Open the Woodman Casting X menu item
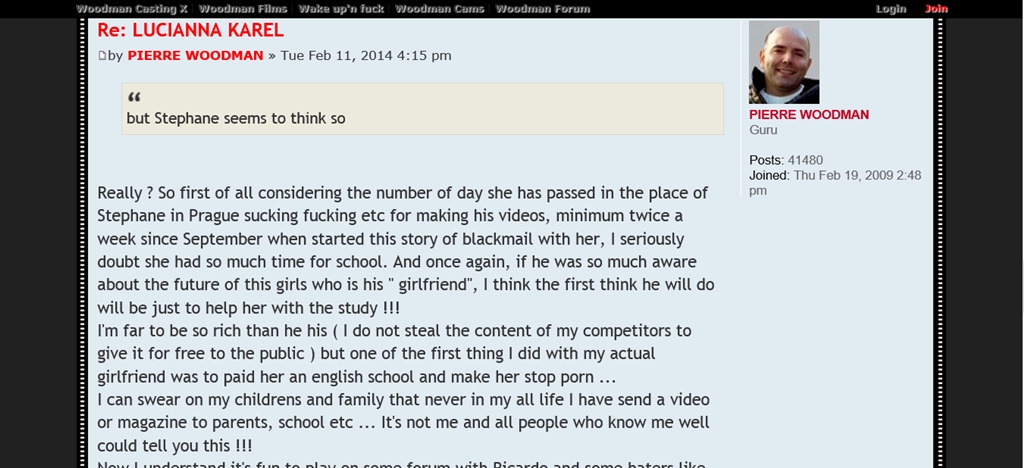The height and width of the screenshot is (468, 1024). (132, 9)
